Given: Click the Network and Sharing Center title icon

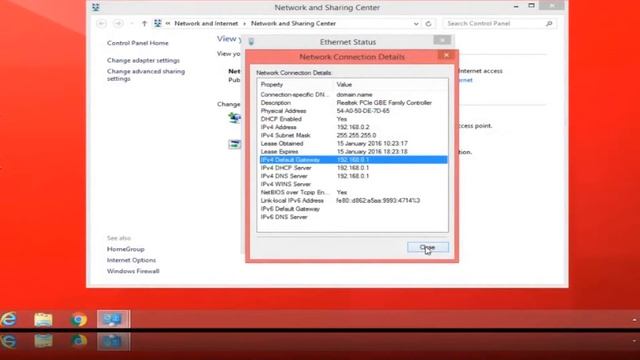Looking at the screenshot, I should coord(96,7).
